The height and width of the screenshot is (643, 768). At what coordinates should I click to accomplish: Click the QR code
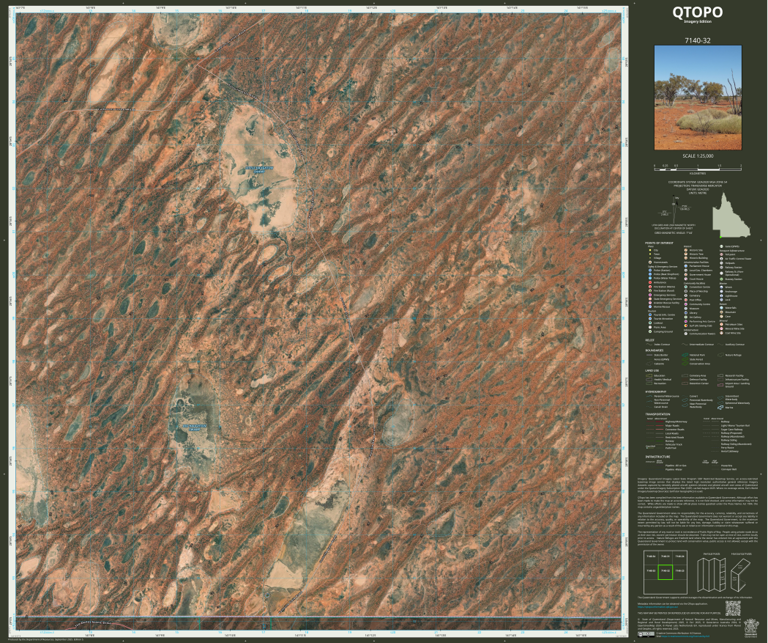(x=733, y=608)
